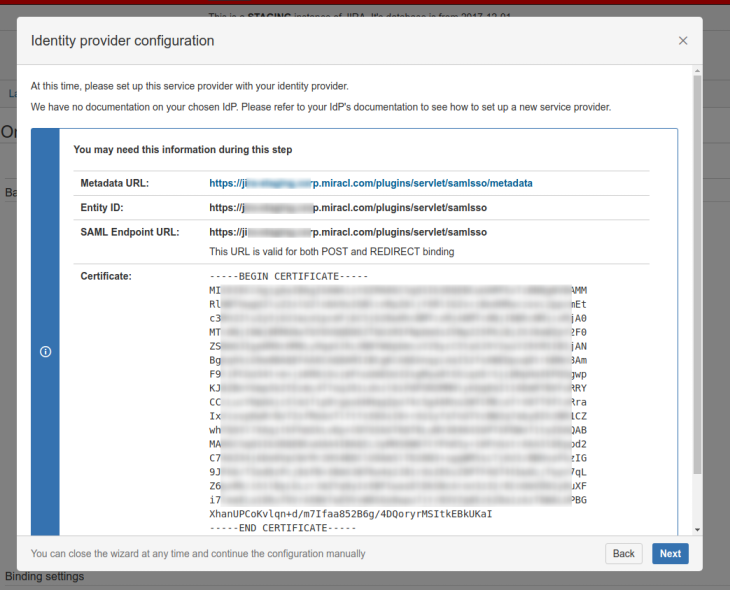730x590 pixels.
Task: Click the 'Certificate:' label
Action: pyautogui.click(x=106, y=276)
